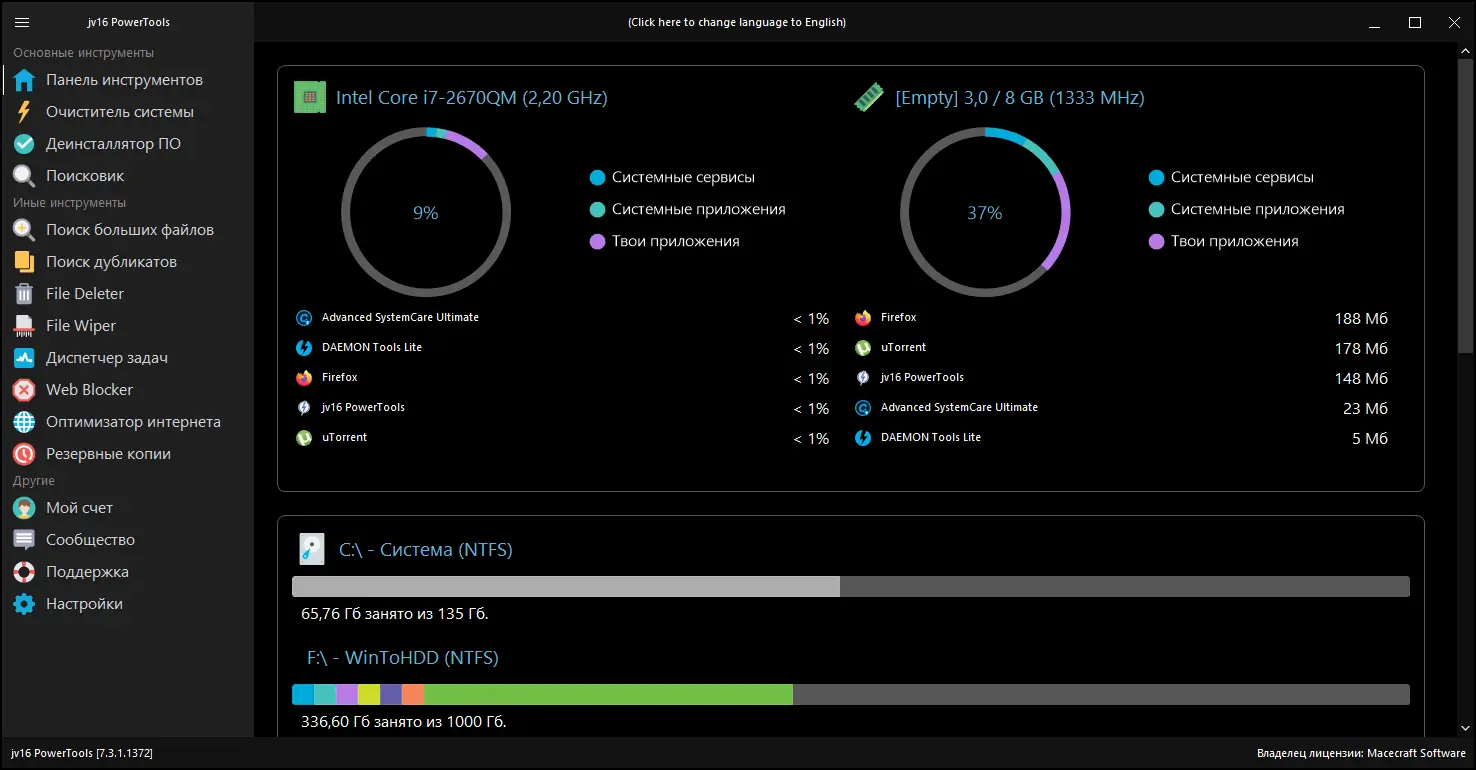Click the 'Основные инструменты' section label

[84, 53]
